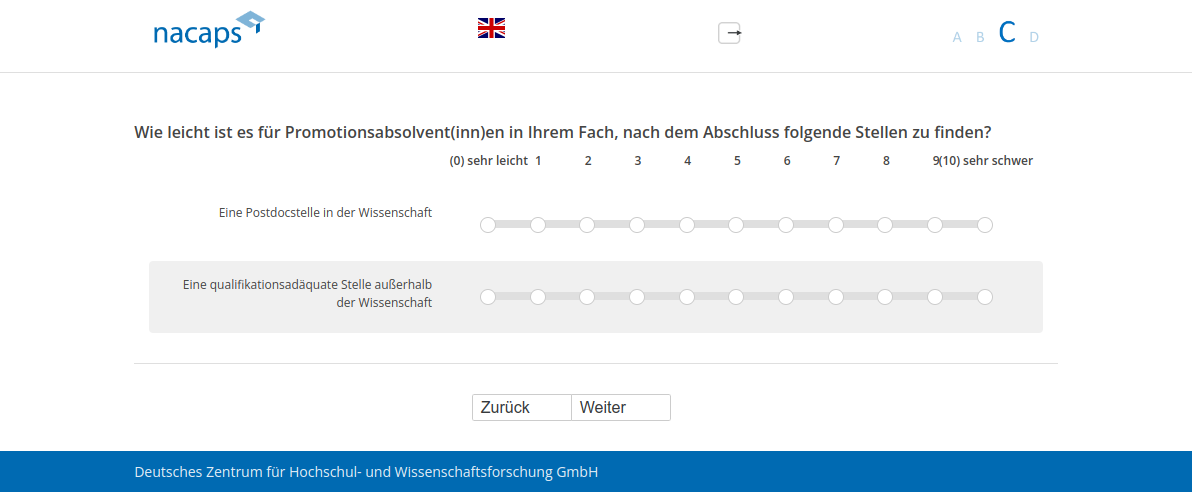
Task: Select the large font size C
Action: (x=1007, y=33)
